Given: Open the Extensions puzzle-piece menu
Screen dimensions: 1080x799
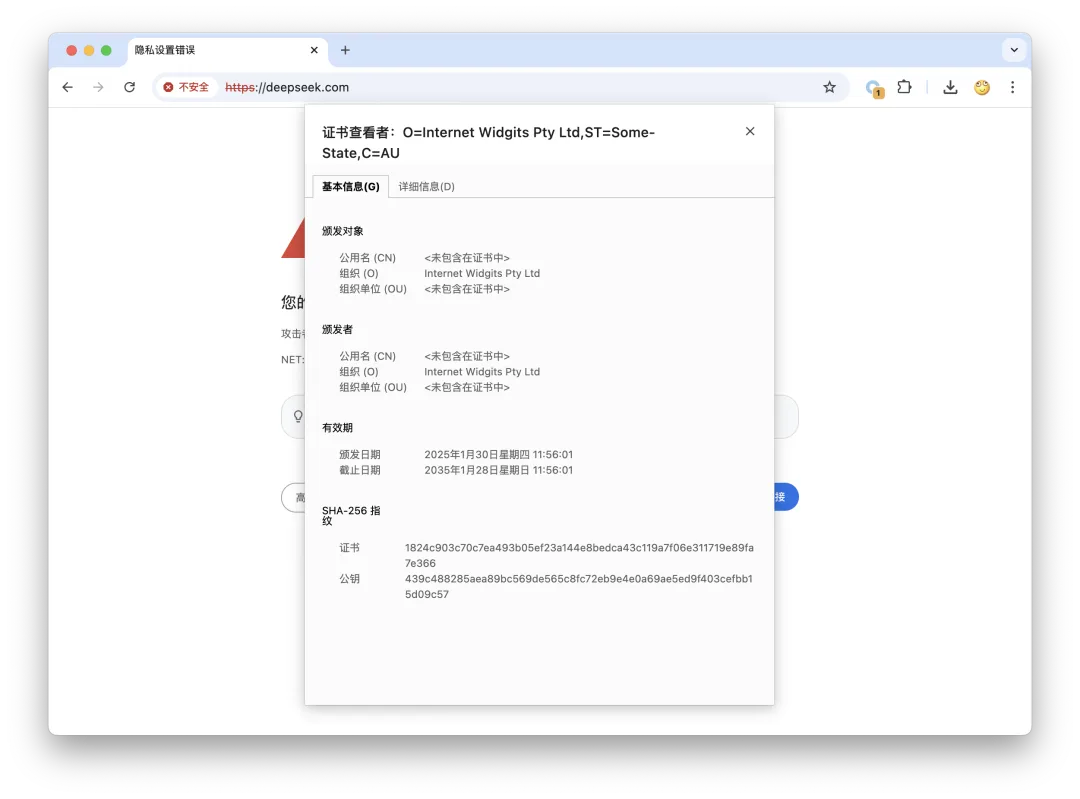Looking at the screenshot, I should click(904, 87).
